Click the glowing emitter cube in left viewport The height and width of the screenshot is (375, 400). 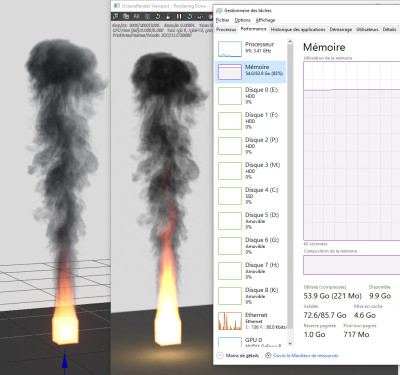[x=65, y=330]
